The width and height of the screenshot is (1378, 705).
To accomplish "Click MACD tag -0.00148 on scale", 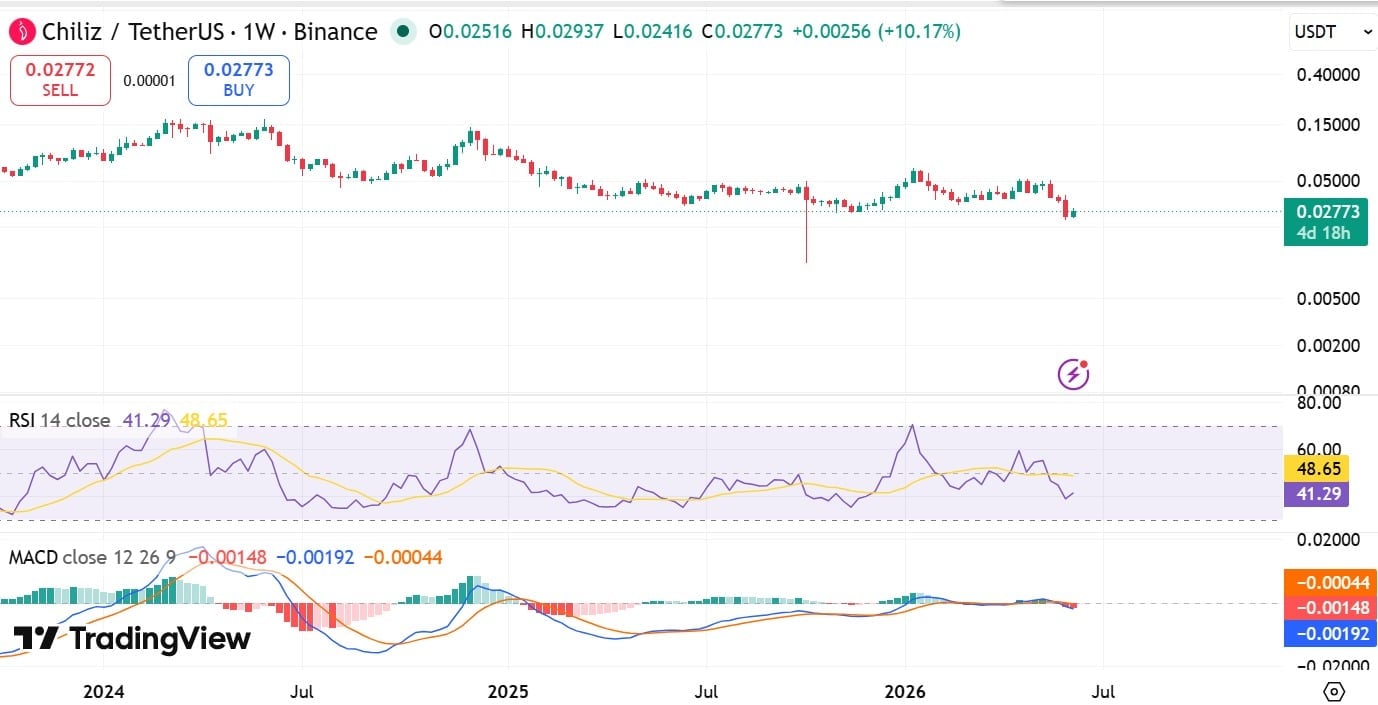I will 1329,608.
